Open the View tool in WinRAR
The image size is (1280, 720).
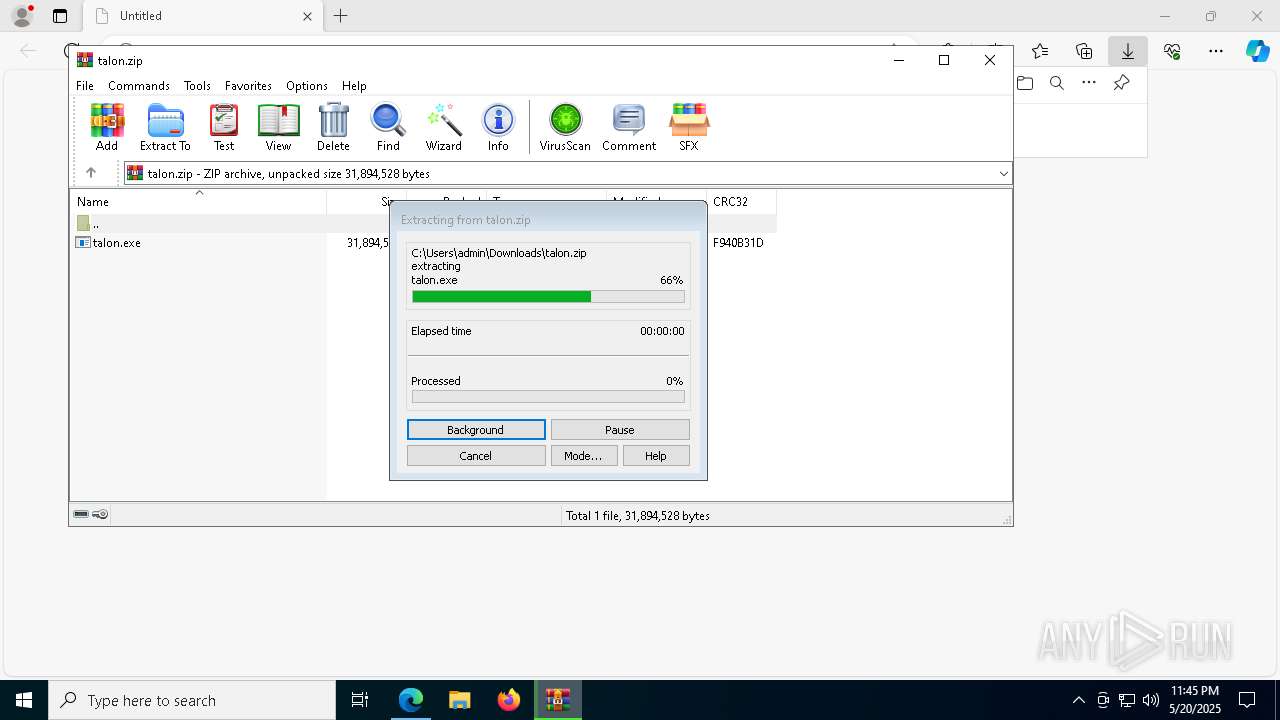pos(278,127)
